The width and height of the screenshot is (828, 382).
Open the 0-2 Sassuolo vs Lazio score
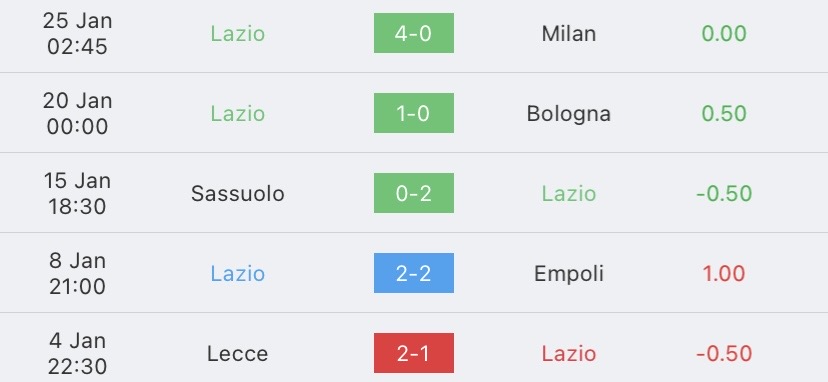click(413, 193)
